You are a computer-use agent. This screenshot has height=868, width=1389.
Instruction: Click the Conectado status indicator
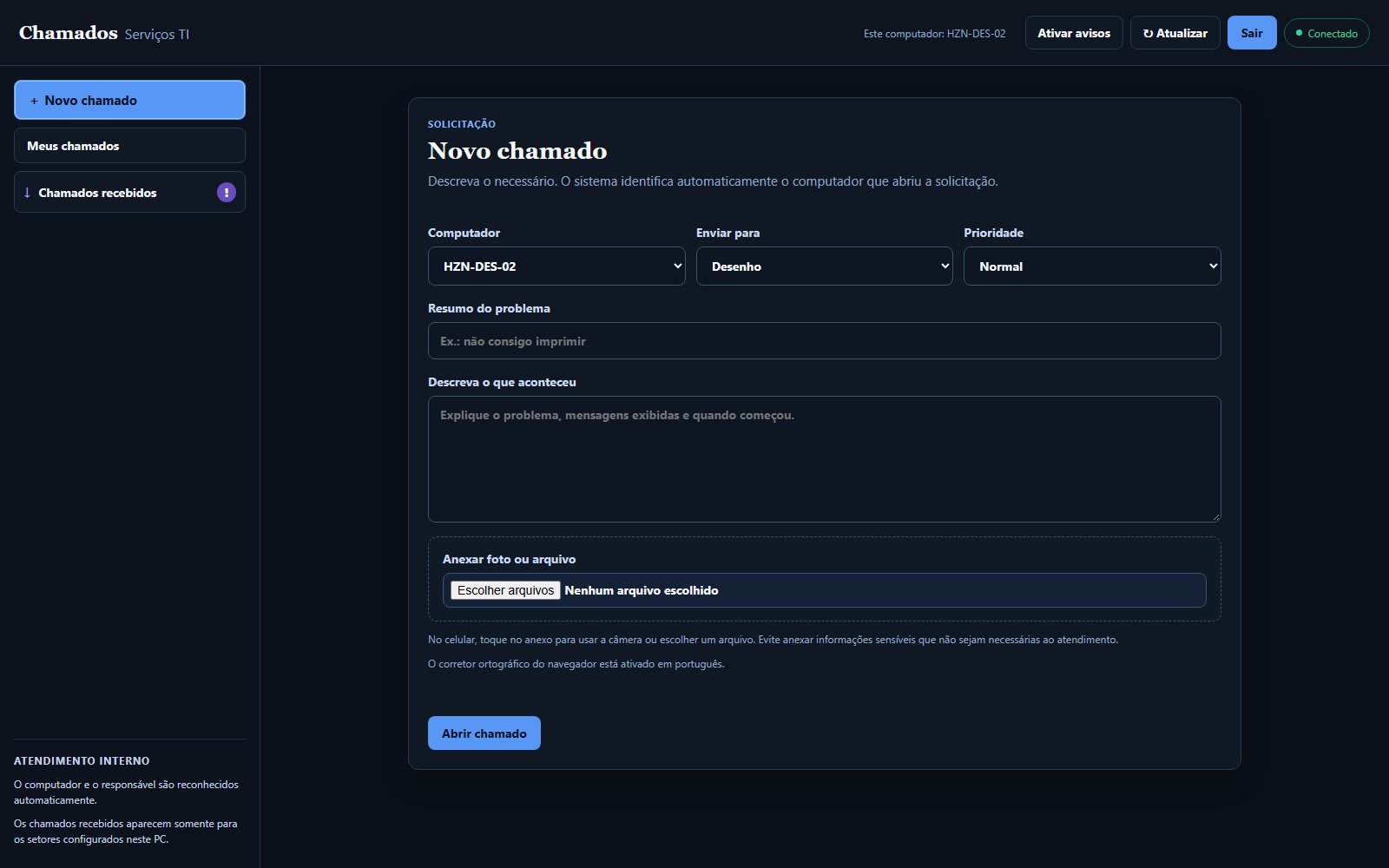pyautogui.click(x=1326, y=33)
